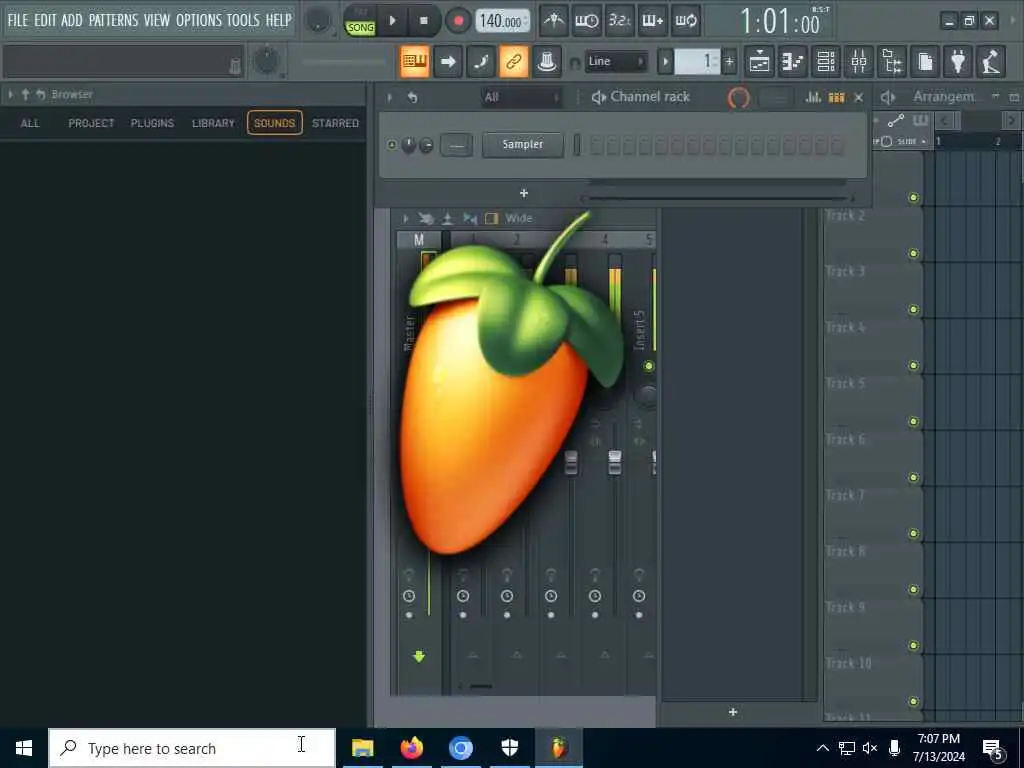
Task: Toggle the Browser view toolbar icon
Action: point(892,62)
